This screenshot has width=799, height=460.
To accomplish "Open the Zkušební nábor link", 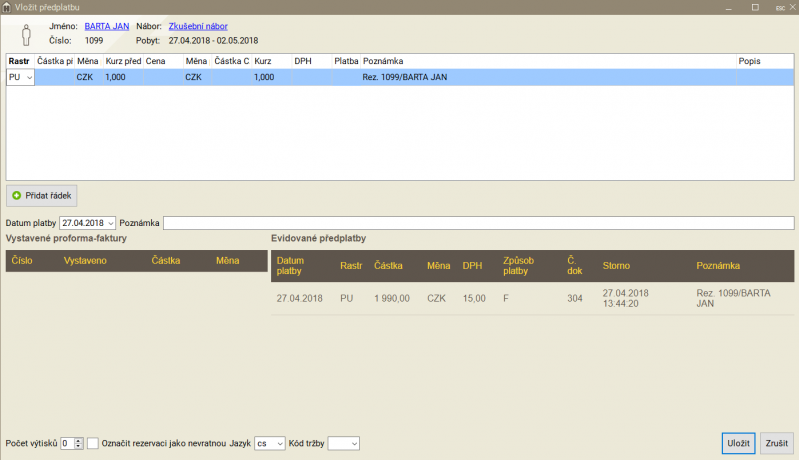I will [199, 26].
